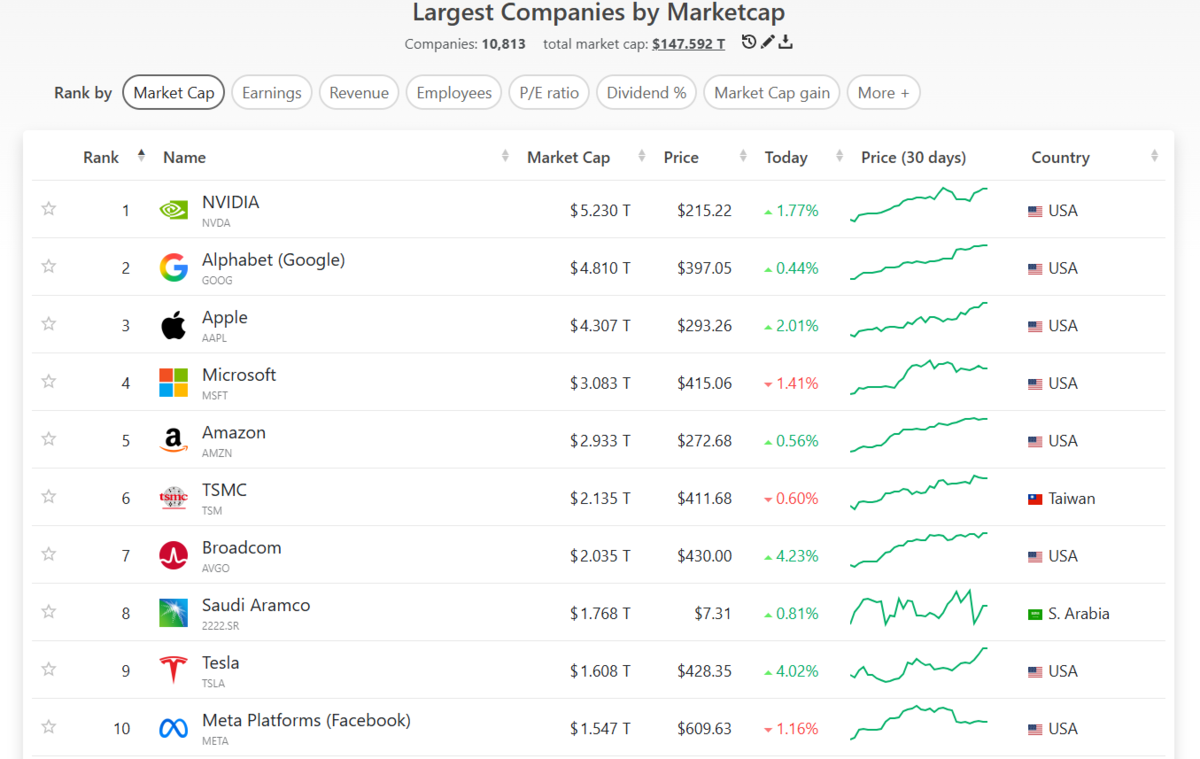Screen dimensions: 1200x759
Task: Toggle the favorite star for Broadcom
Action: pyautogui.click(x=48, y=554)
